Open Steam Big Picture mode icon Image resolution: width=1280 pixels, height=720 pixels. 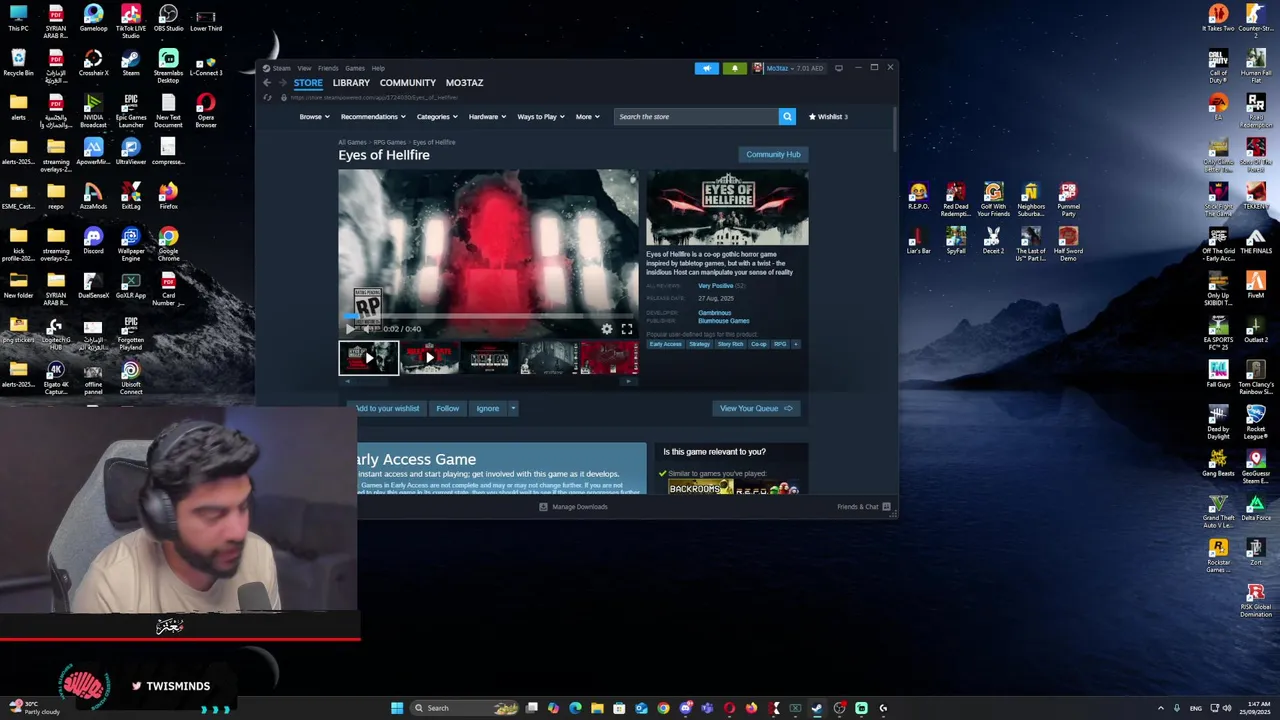coord(839,68)
